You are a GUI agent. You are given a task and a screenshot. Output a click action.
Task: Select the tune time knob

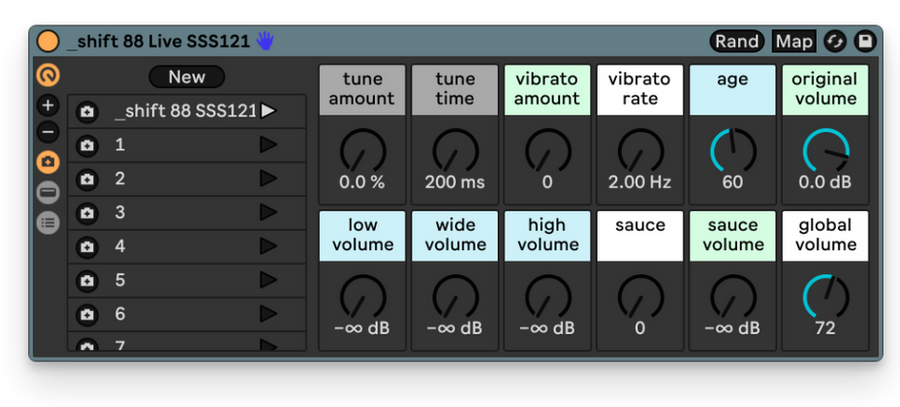[455, 151]
